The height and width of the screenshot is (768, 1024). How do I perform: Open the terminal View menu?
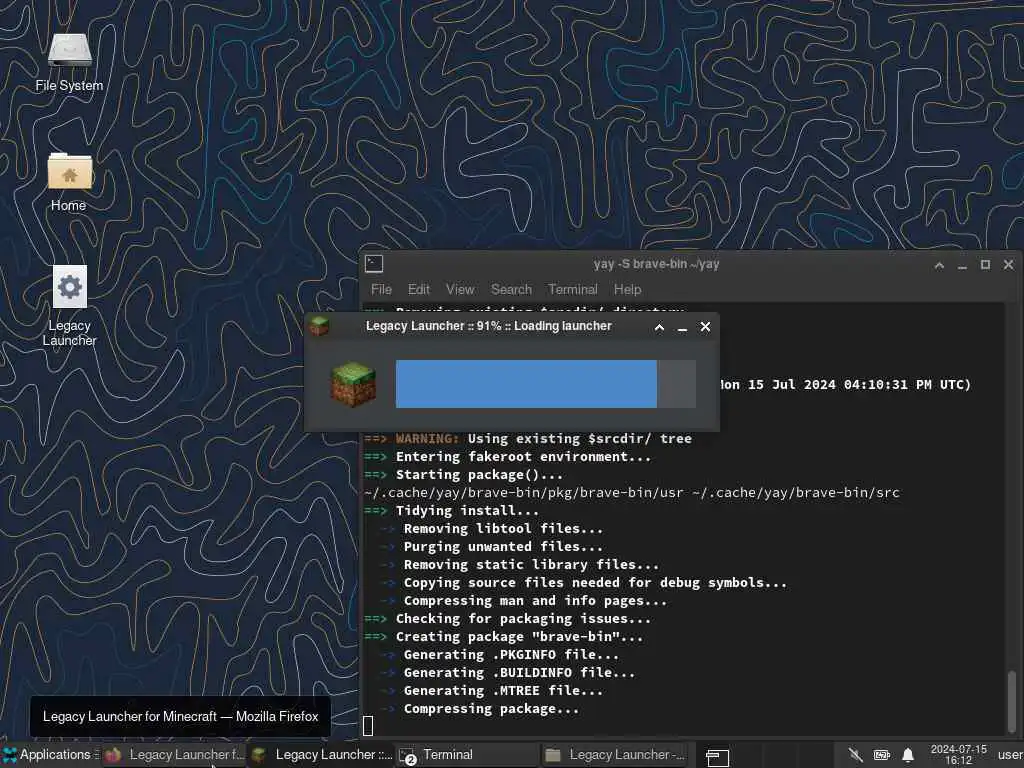click(460, 289)
